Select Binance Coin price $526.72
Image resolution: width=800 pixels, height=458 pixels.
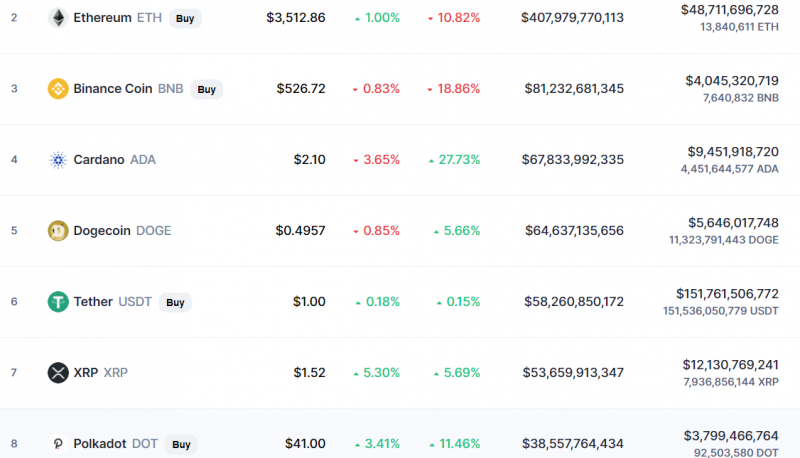[x=301, y=89]
